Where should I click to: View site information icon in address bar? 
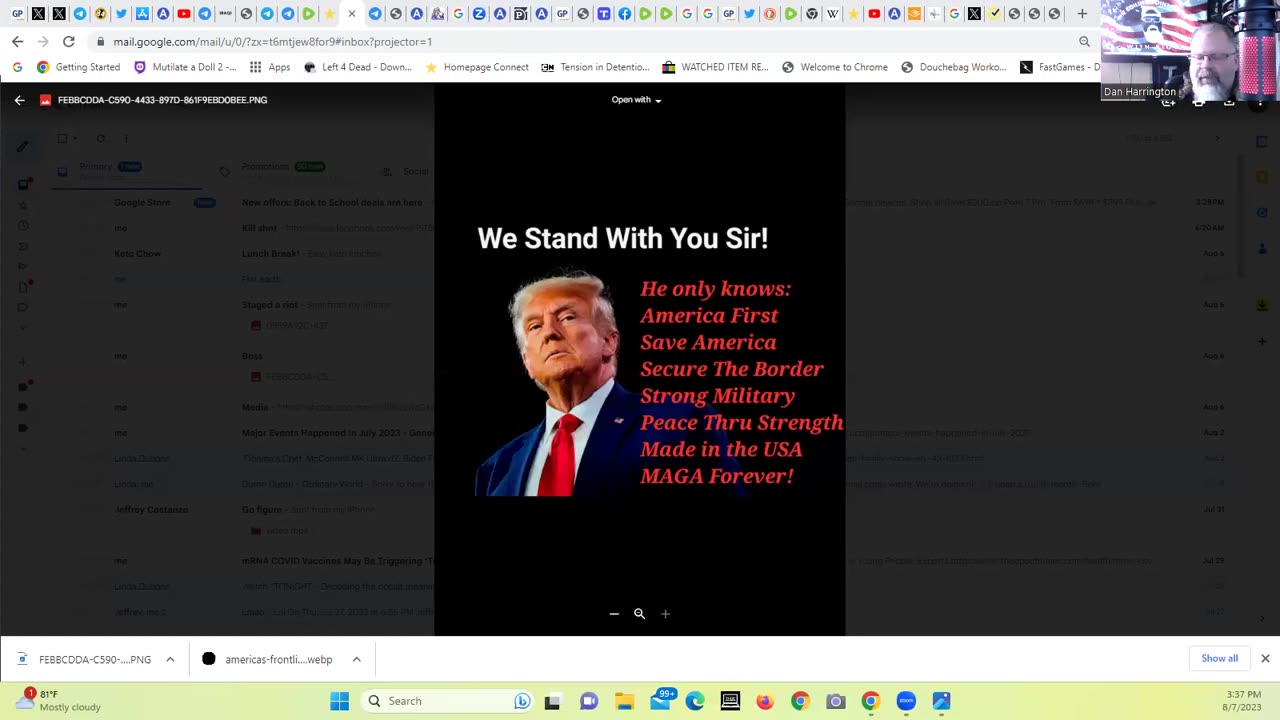coord(100,42)
